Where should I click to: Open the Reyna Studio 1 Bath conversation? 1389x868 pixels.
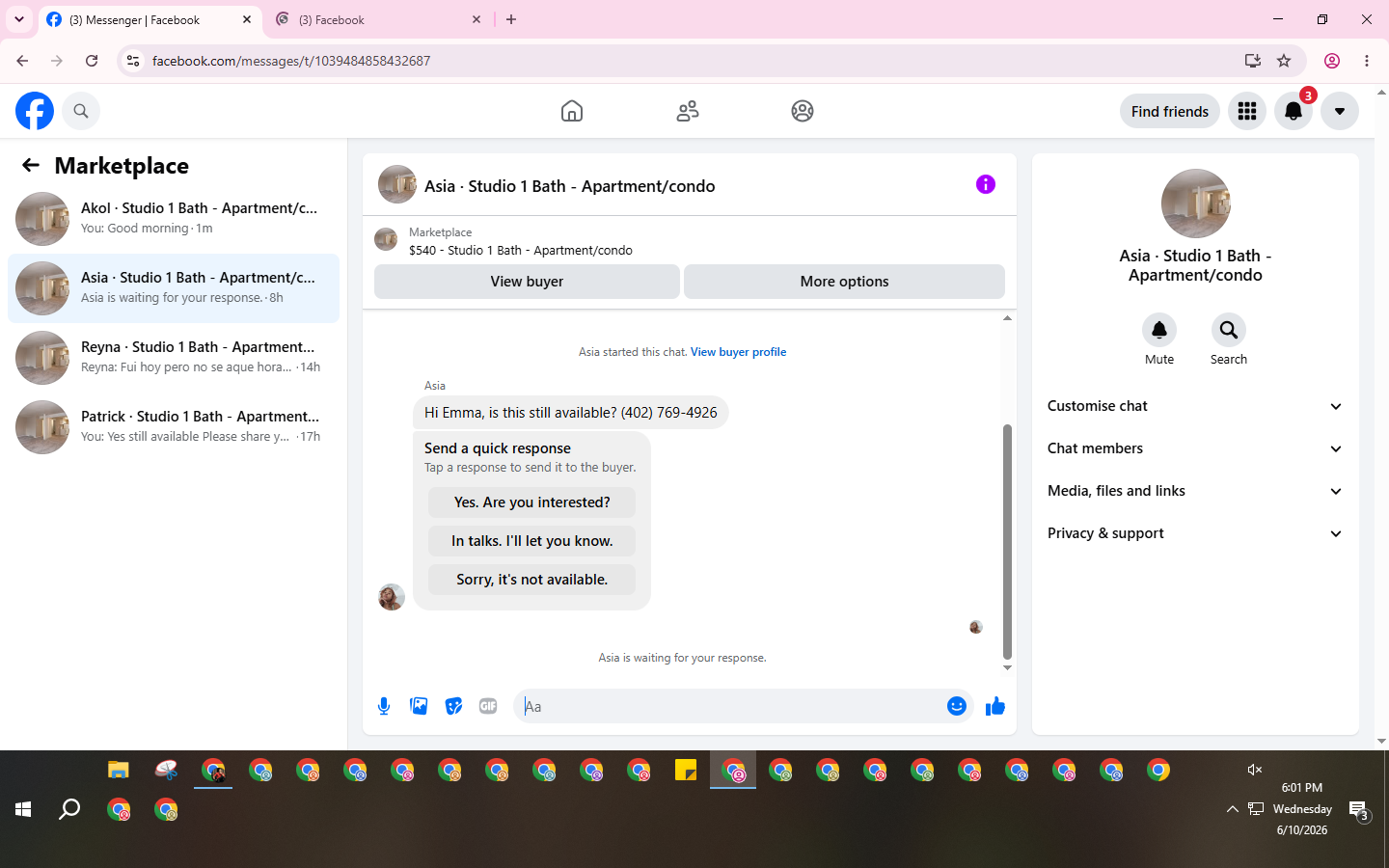click(174, 358)
